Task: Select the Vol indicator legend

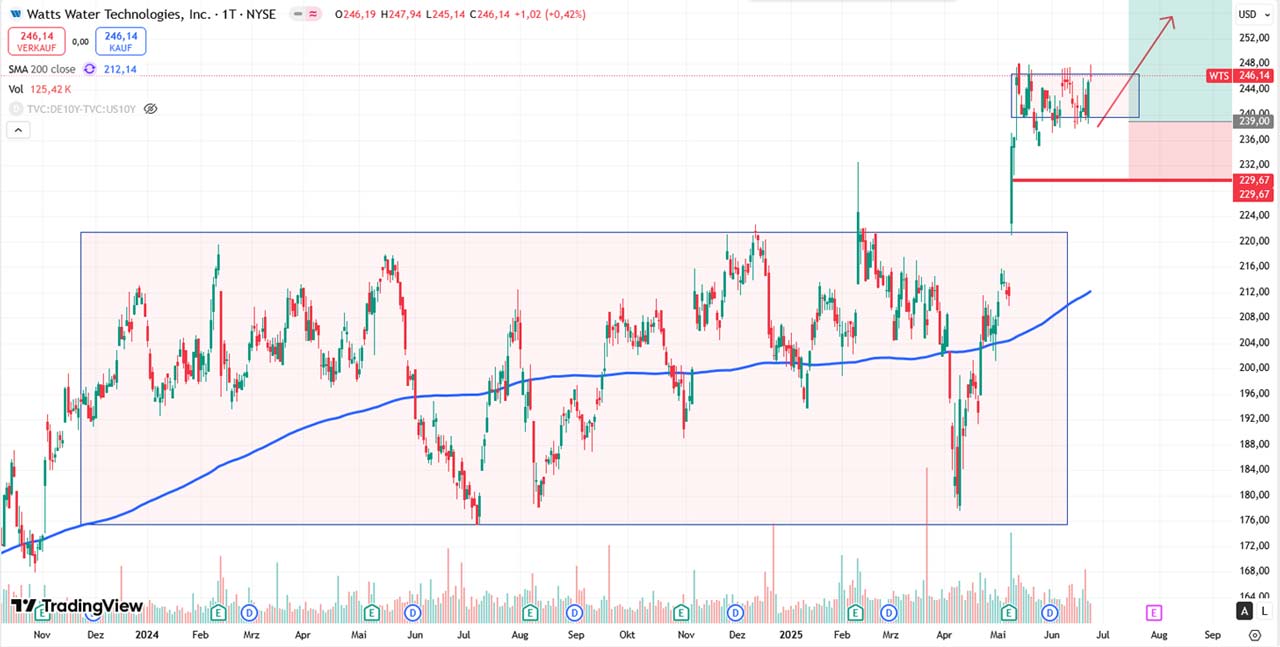Action: 15,89
